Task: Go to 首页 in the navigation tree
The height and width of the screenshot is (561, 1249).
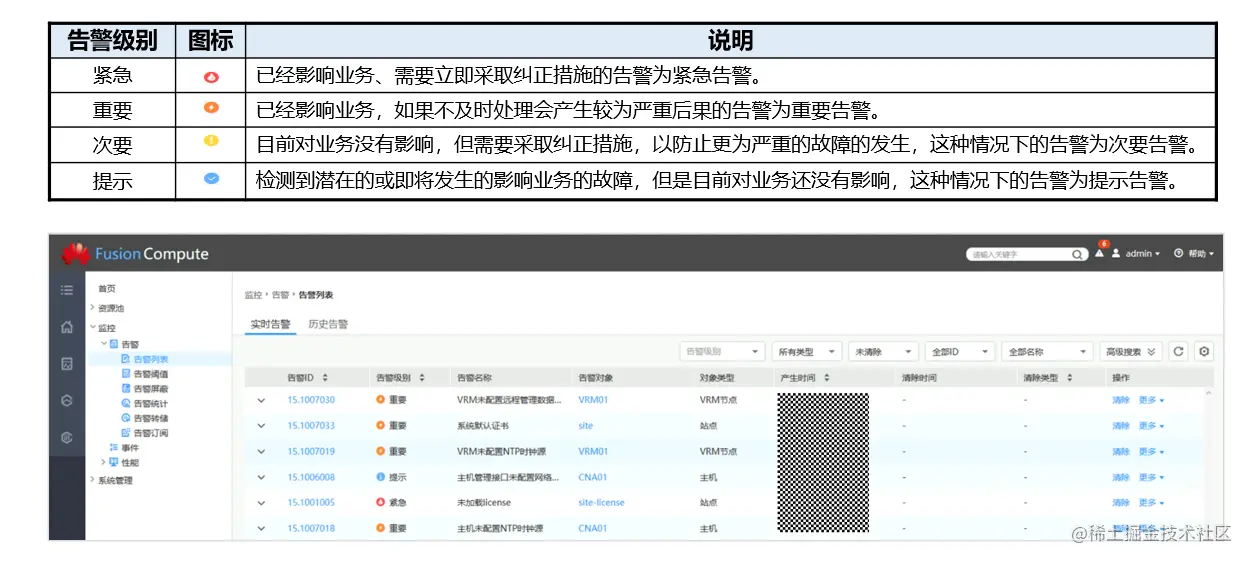Action: tap(107, 289)
